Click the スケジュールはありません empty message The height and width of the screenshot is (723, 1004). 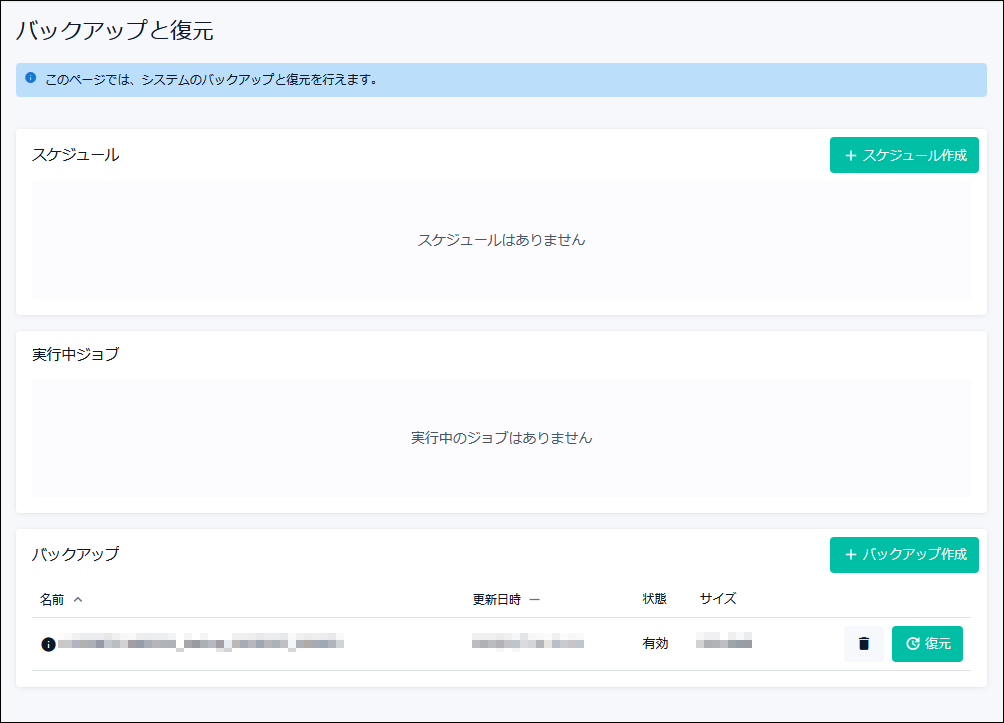pos(501,240)
